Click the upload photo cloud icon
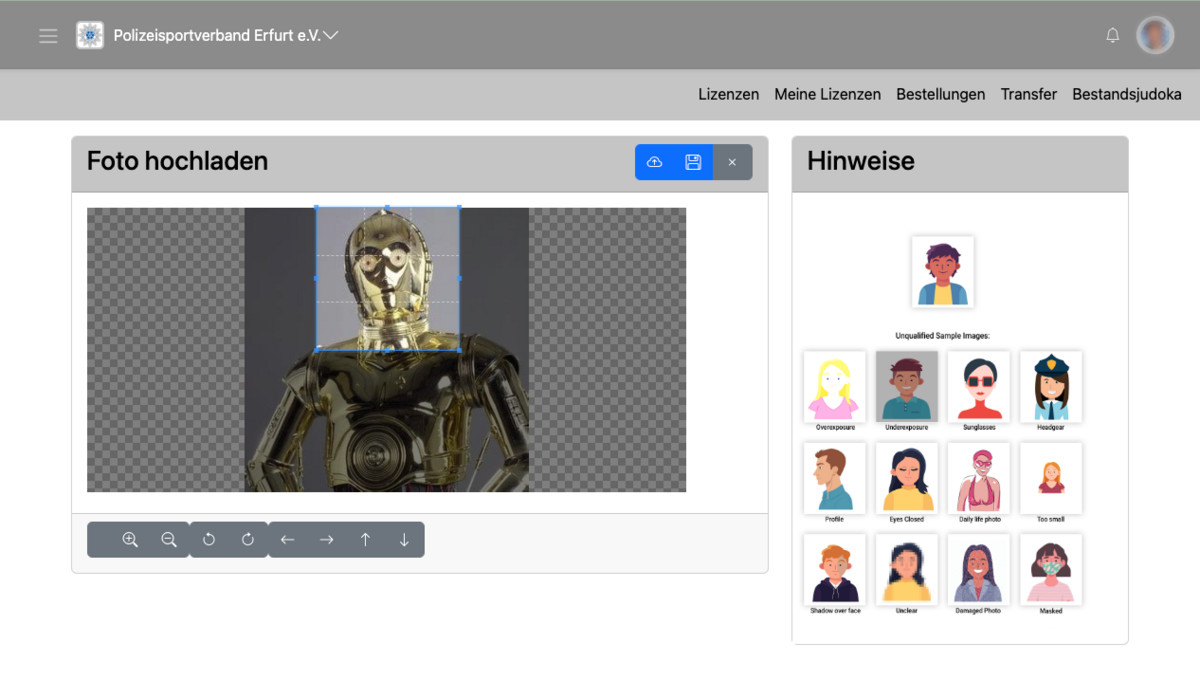The image size is (1200, 680). (655, 162)
